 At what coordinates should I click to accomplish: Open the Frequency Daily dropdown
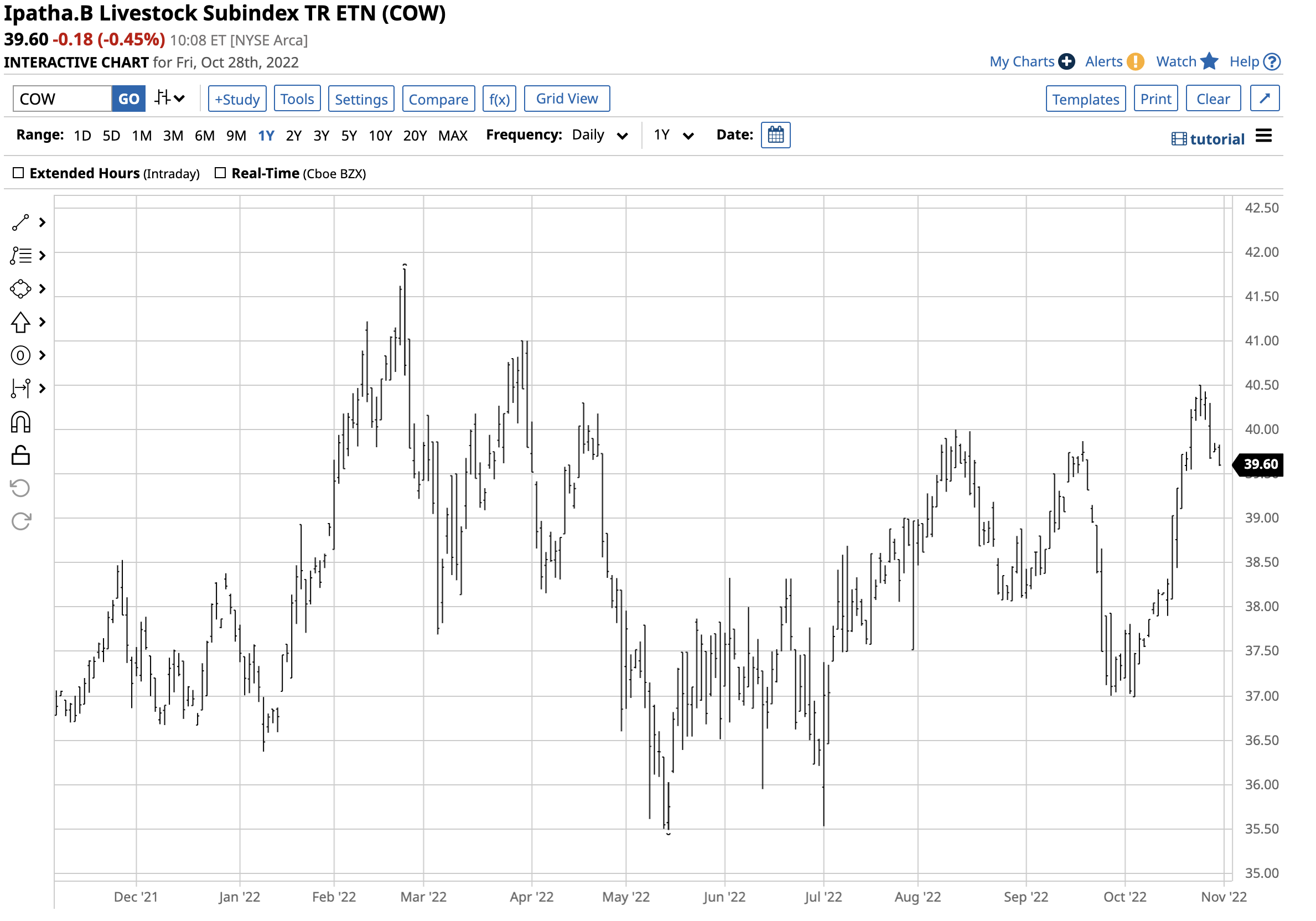click(599, 135)
